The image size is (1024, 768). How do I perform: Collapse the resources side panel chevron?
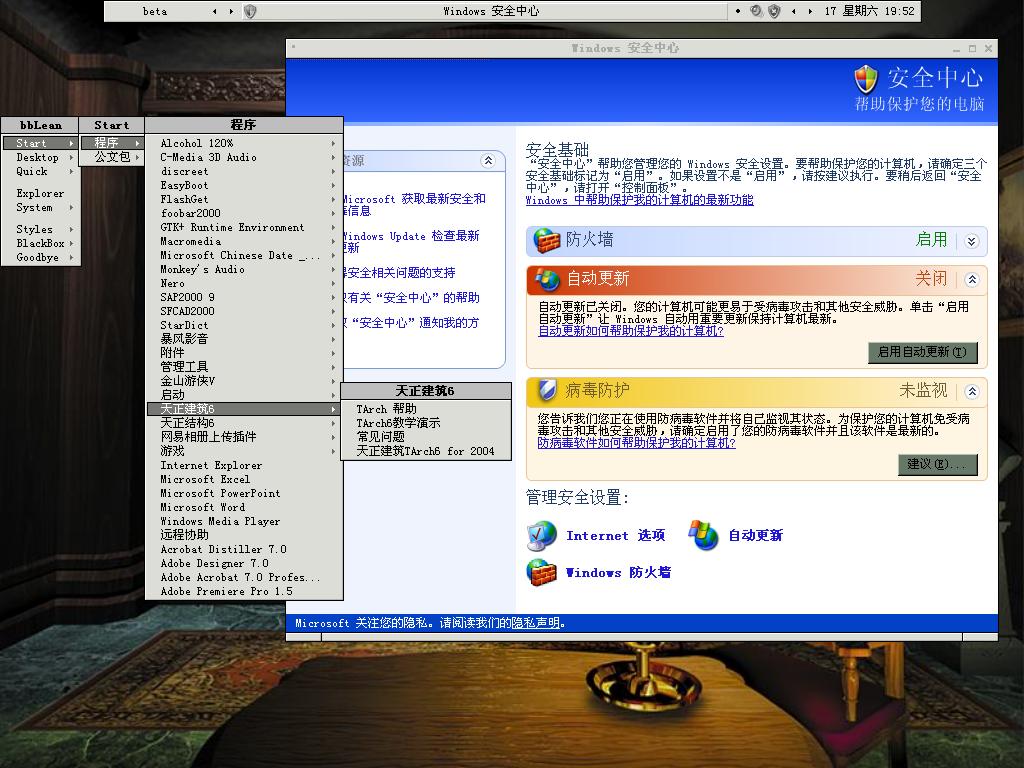pyautogui.click(x=488, y=161)
